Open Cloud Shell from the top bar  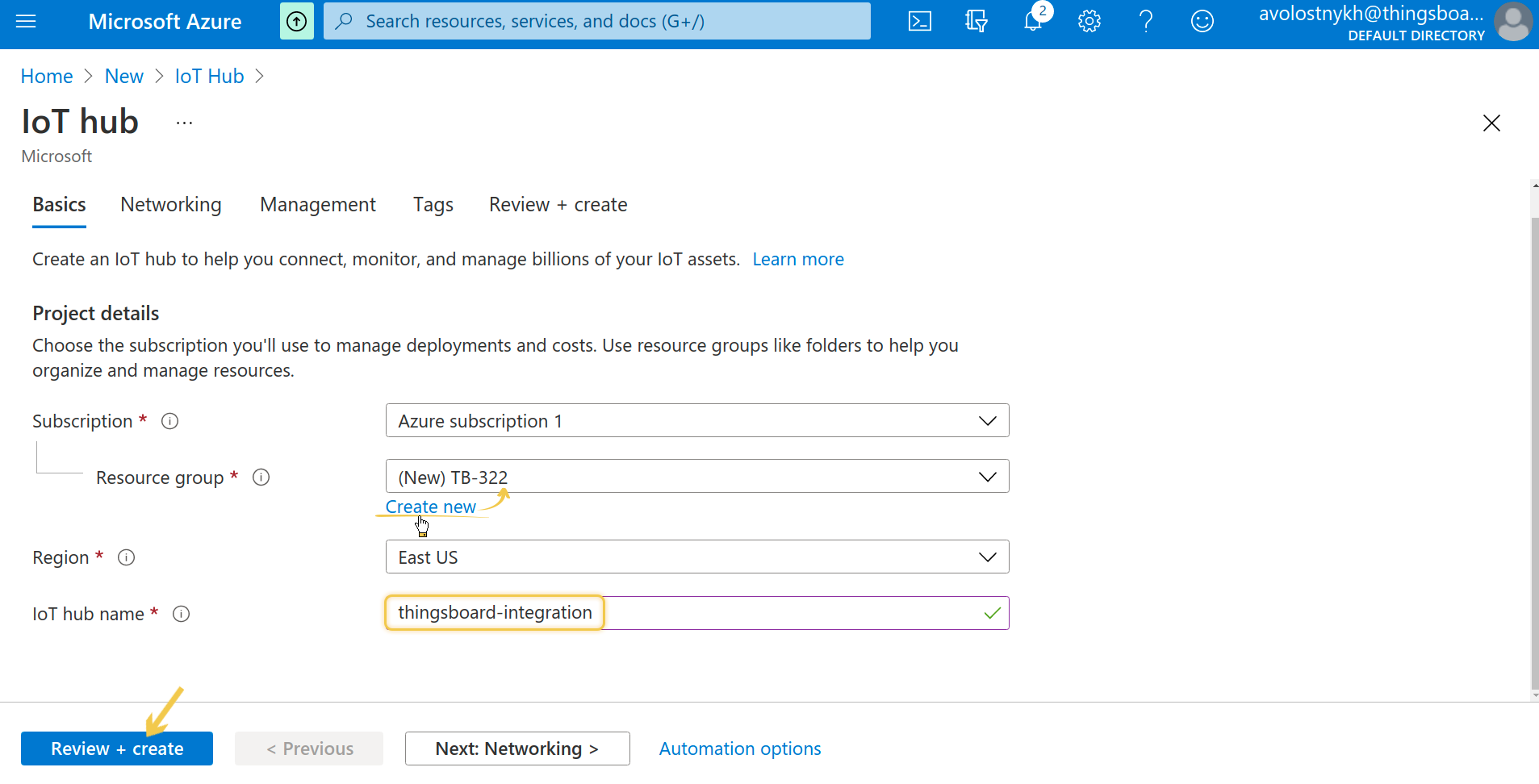(920, 22)
